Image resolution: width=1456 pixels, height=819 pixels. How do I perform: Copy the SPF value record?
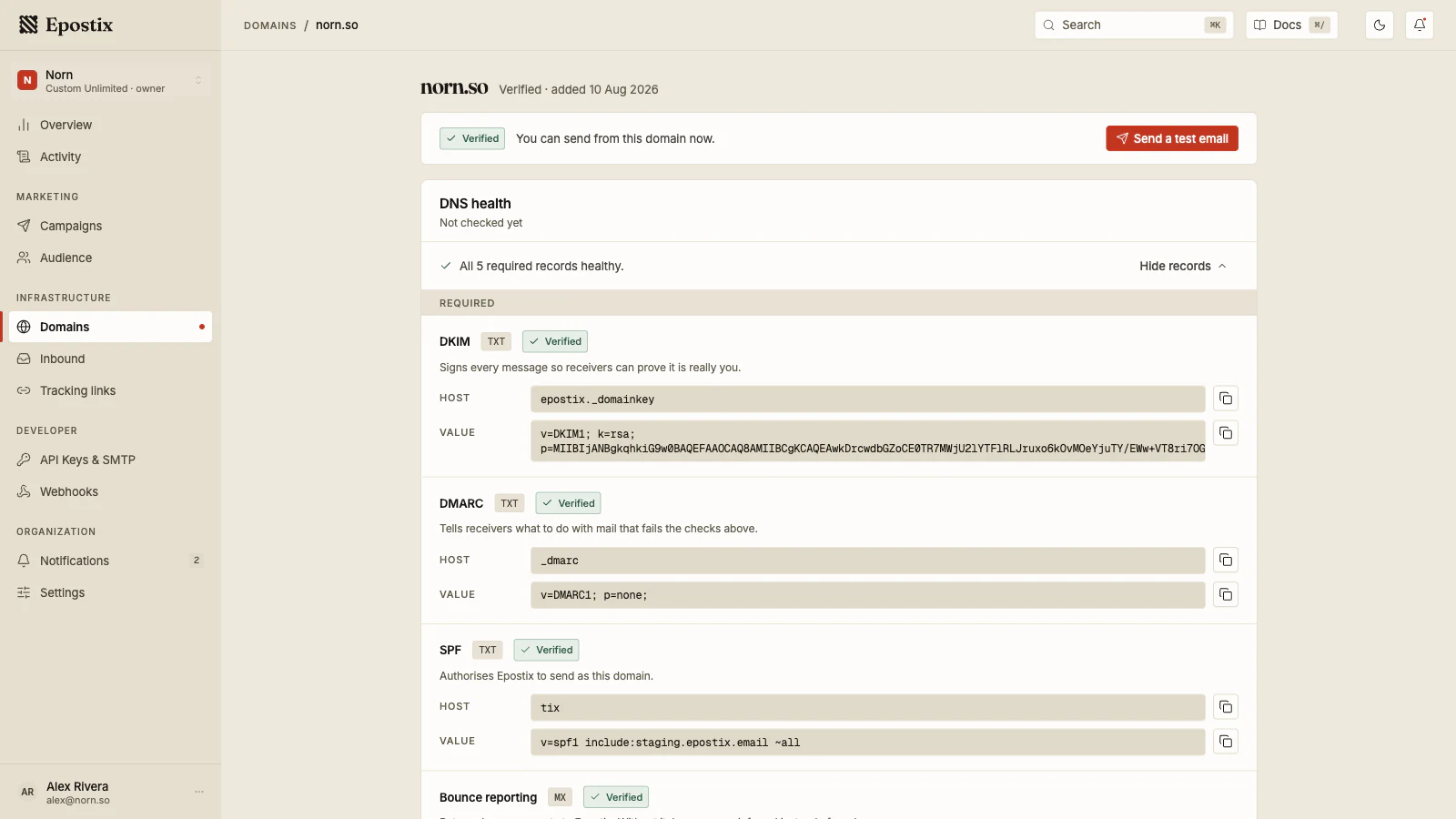[x=1226, y=742]
